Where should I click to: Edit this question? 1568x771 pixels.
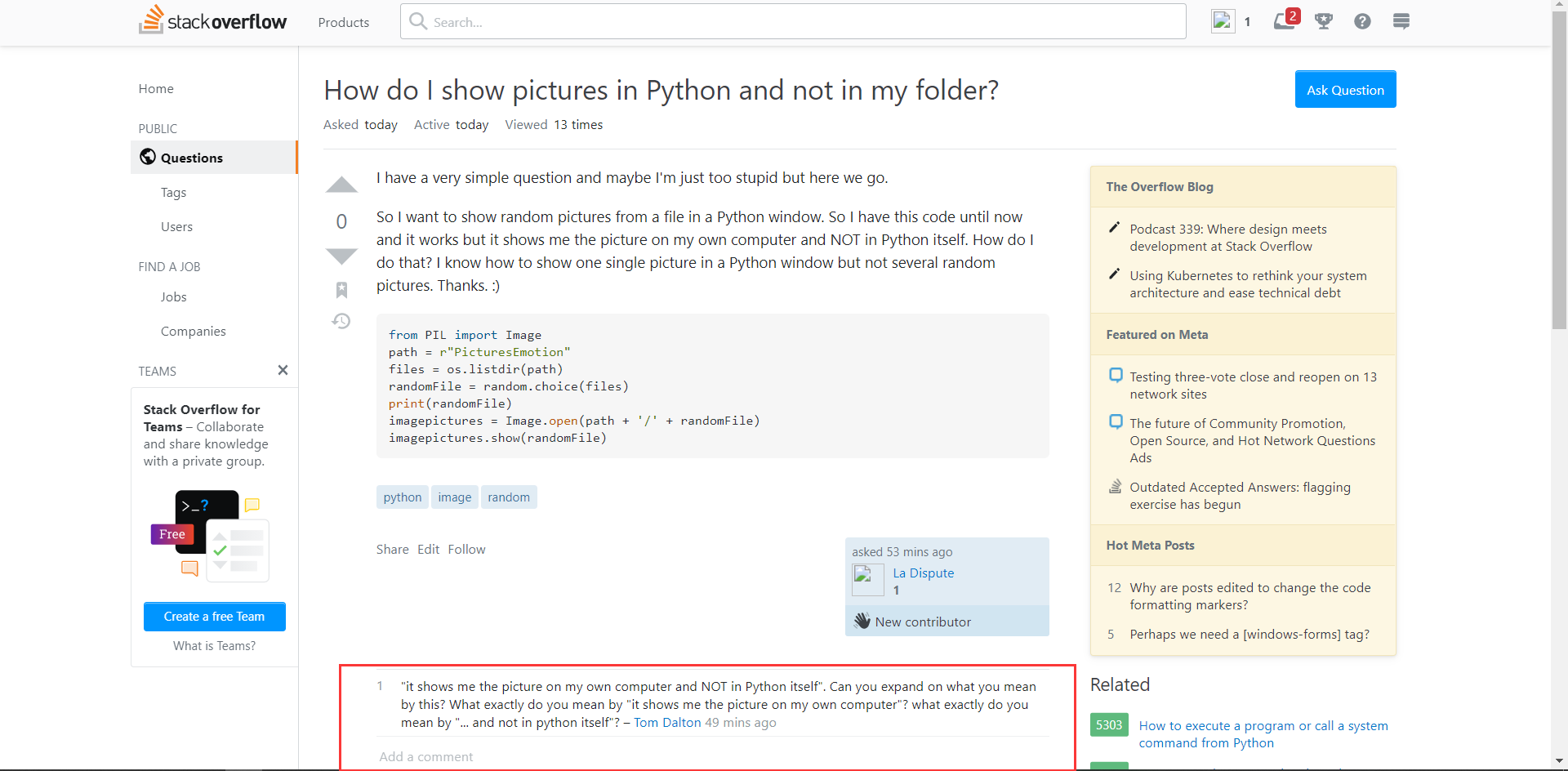pos(428,549)
